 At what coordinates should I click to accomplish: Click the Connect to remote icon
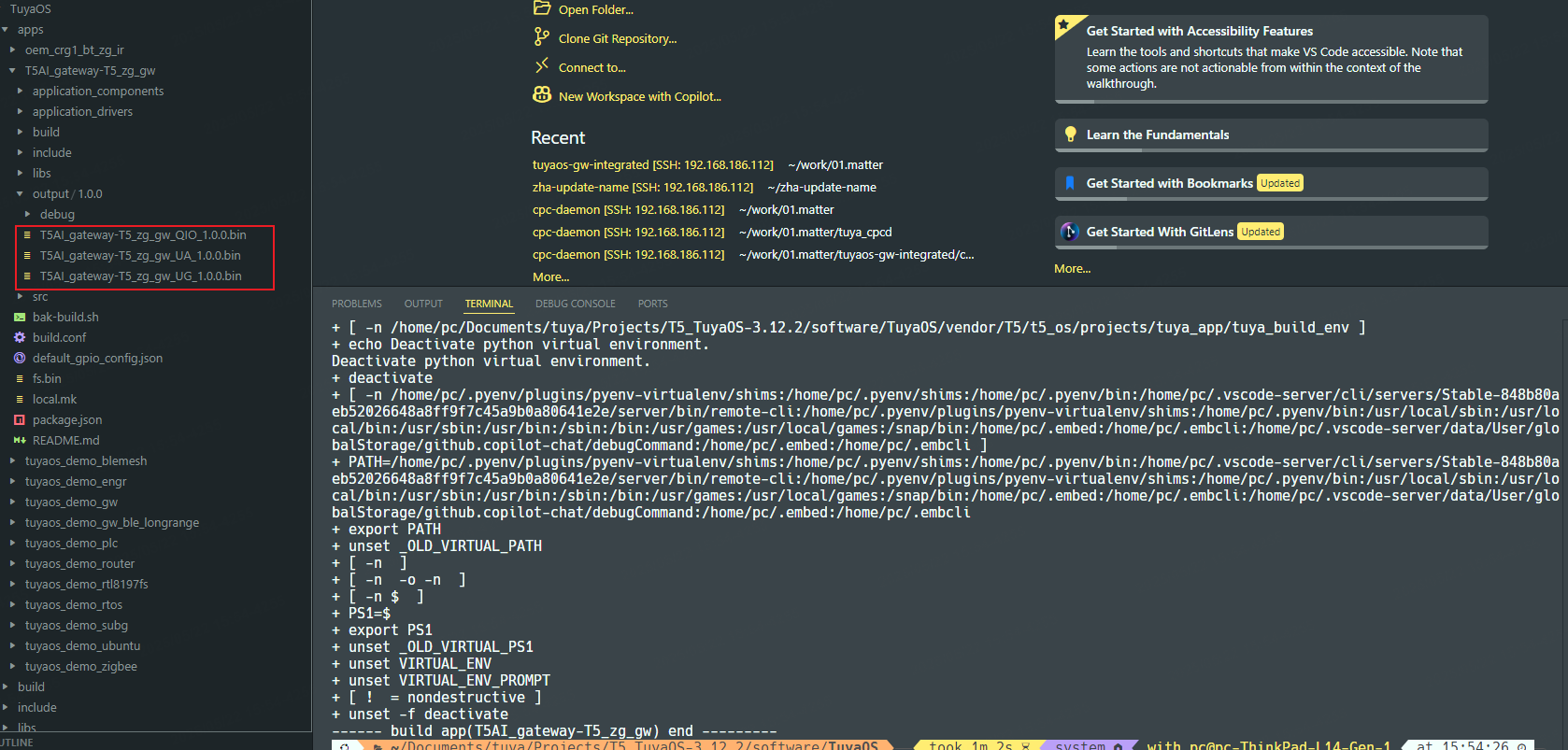point(542,66)
